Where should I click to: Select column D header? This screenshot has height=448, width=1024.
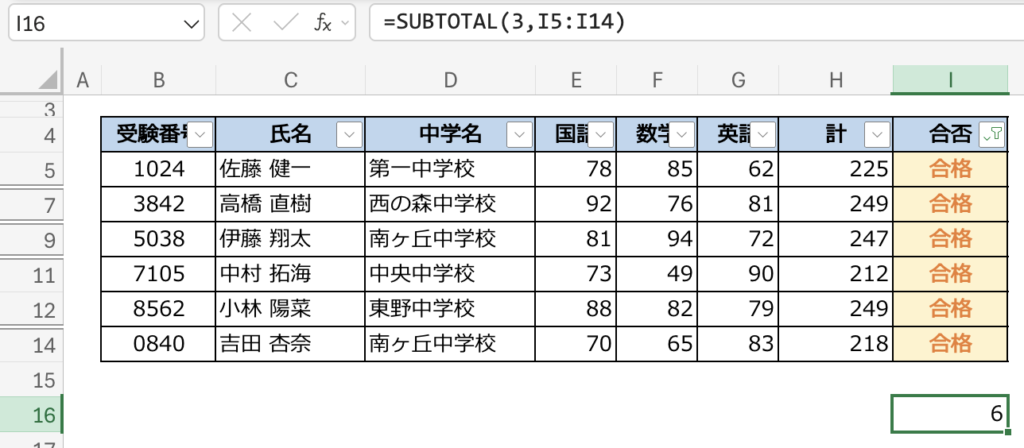[x=450, y=80]
